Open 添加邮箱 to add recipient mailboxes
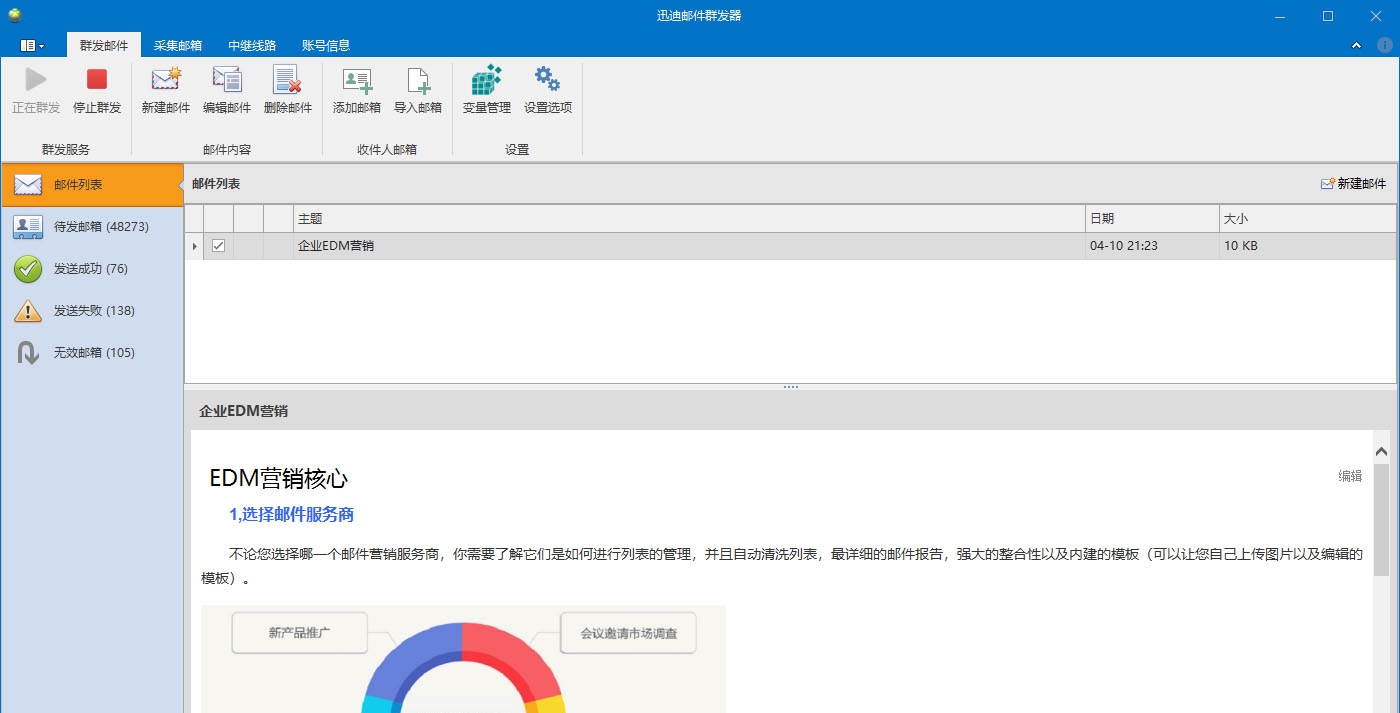 click(356, 90)
